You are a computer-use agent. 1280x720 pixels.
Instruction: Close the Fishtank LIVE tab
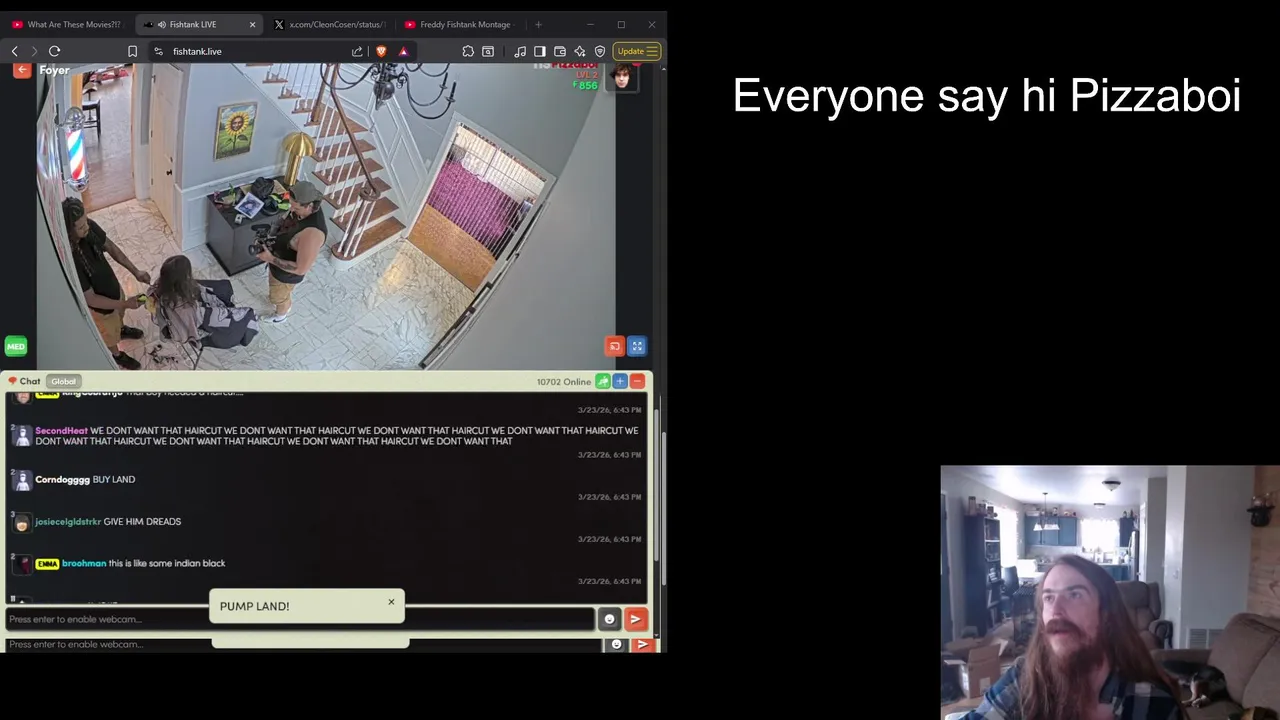pos(252,24)
